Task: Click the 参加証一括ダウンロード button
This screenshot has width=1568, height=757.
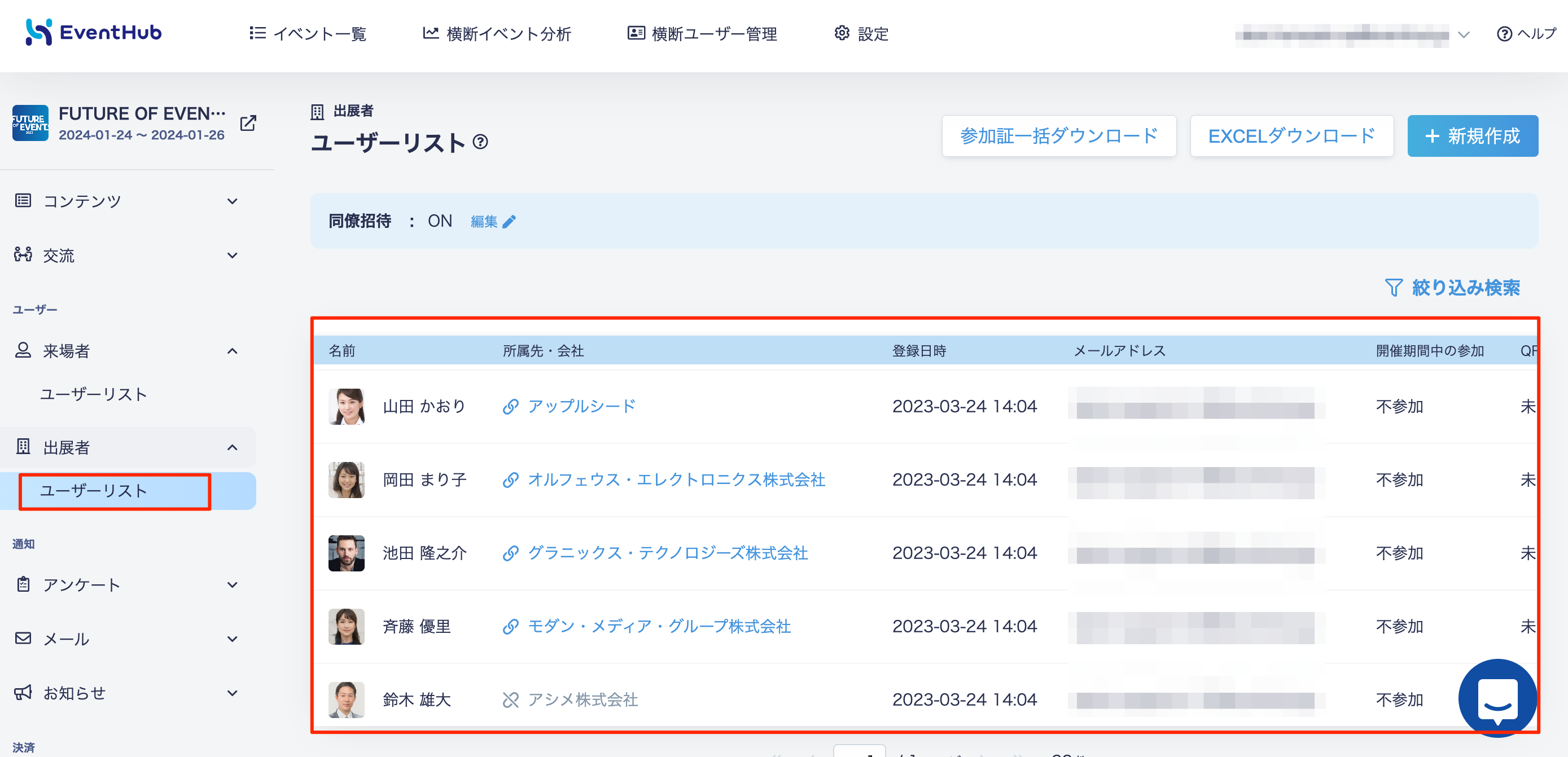Action: click(1059, 136)
